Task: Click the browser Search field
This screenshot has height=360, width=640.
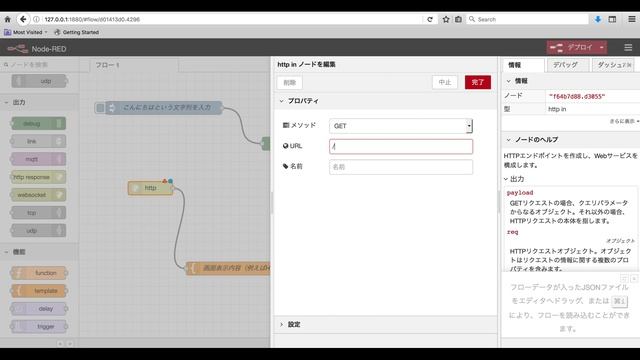Action: tap(527, 19)
